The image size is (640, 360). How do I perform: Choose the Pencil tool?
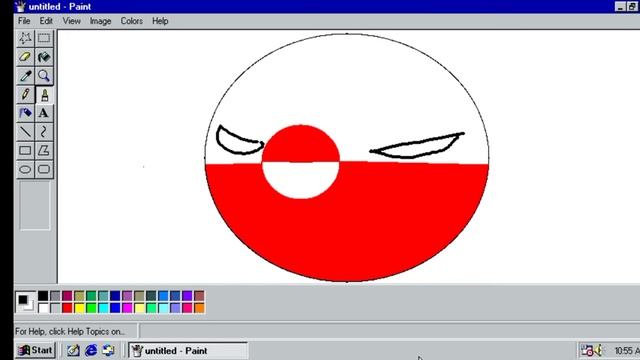tap(25, 94)
